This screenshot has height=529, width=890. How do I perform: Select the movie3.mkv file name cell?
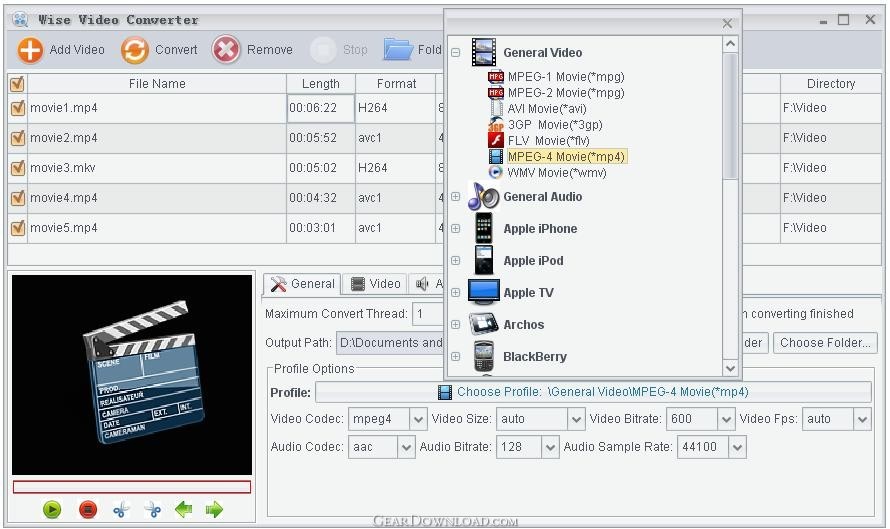click(x=157, y=168)
